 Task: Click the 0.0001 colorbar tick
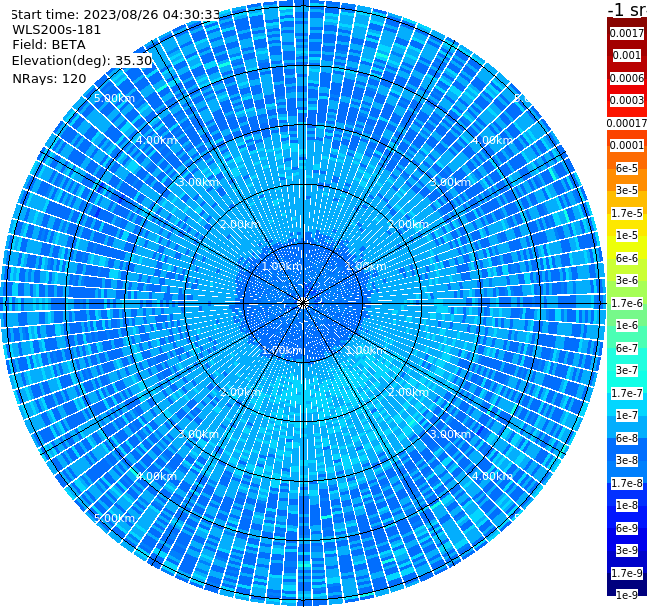pyautogui.click(x=627, y=145)
